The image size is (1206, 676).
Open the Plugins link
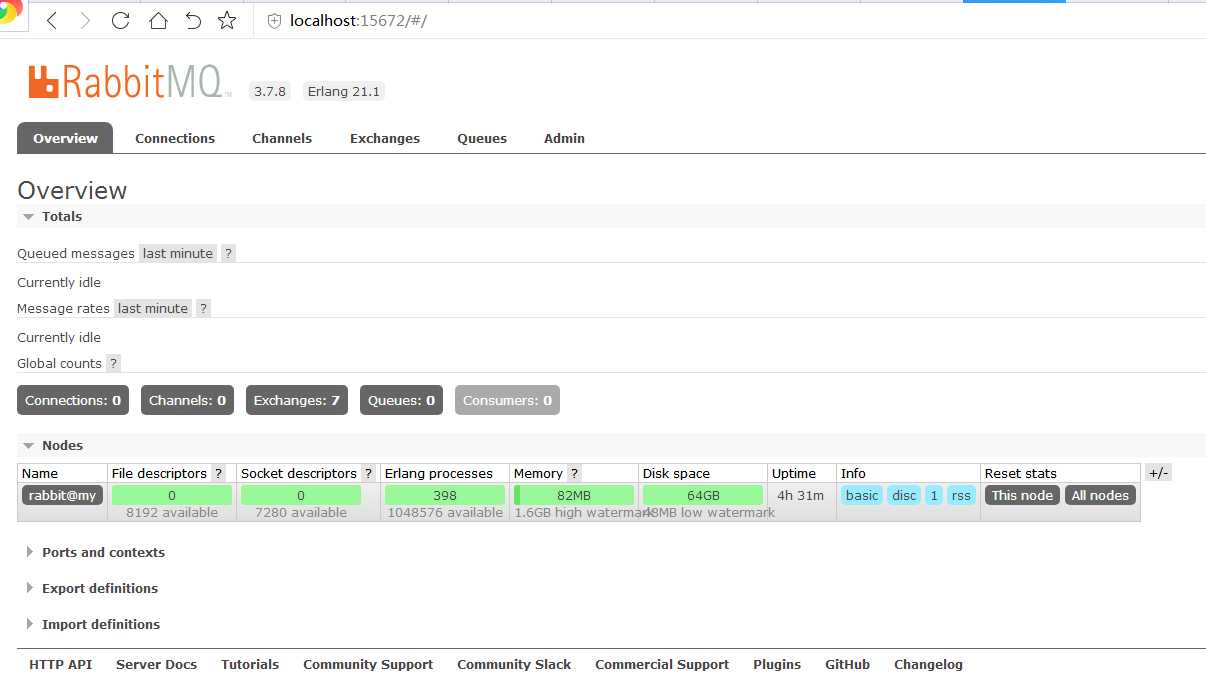[777, 665]
